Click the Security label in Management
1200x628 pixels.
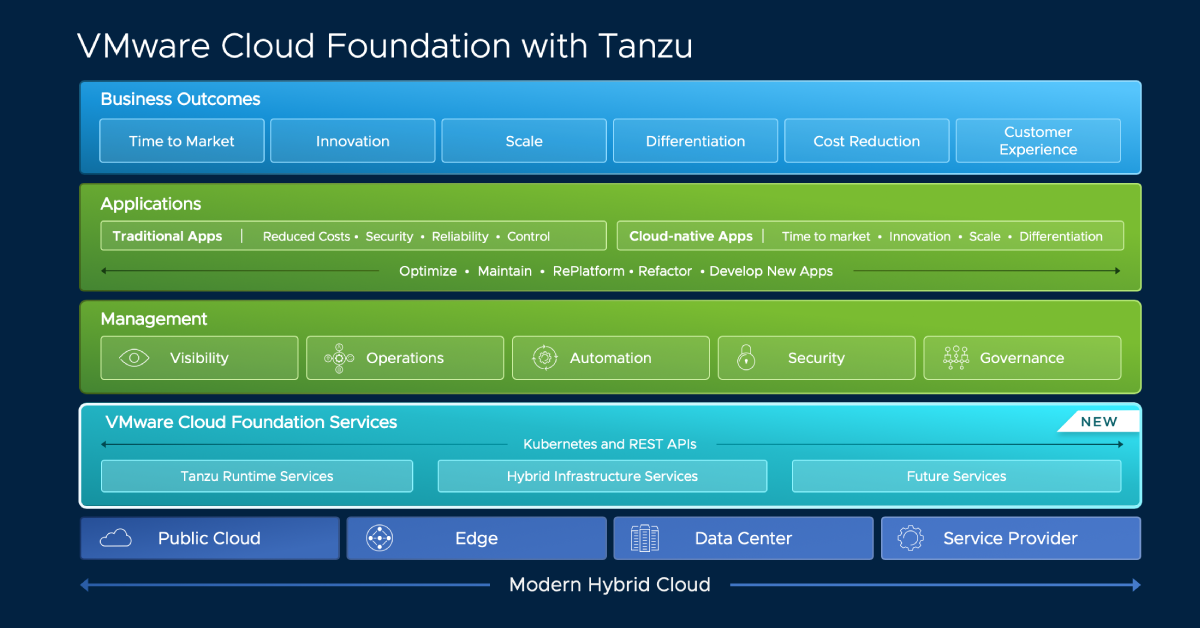click(816, 358)
